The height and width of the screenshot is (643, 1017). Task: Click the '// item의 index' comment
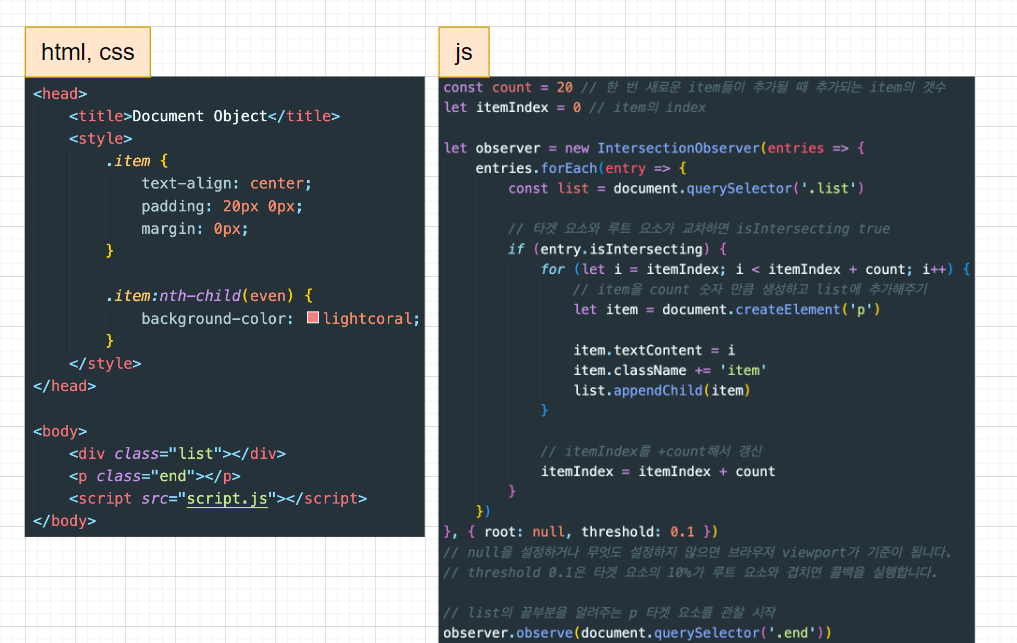pos(647,108)
